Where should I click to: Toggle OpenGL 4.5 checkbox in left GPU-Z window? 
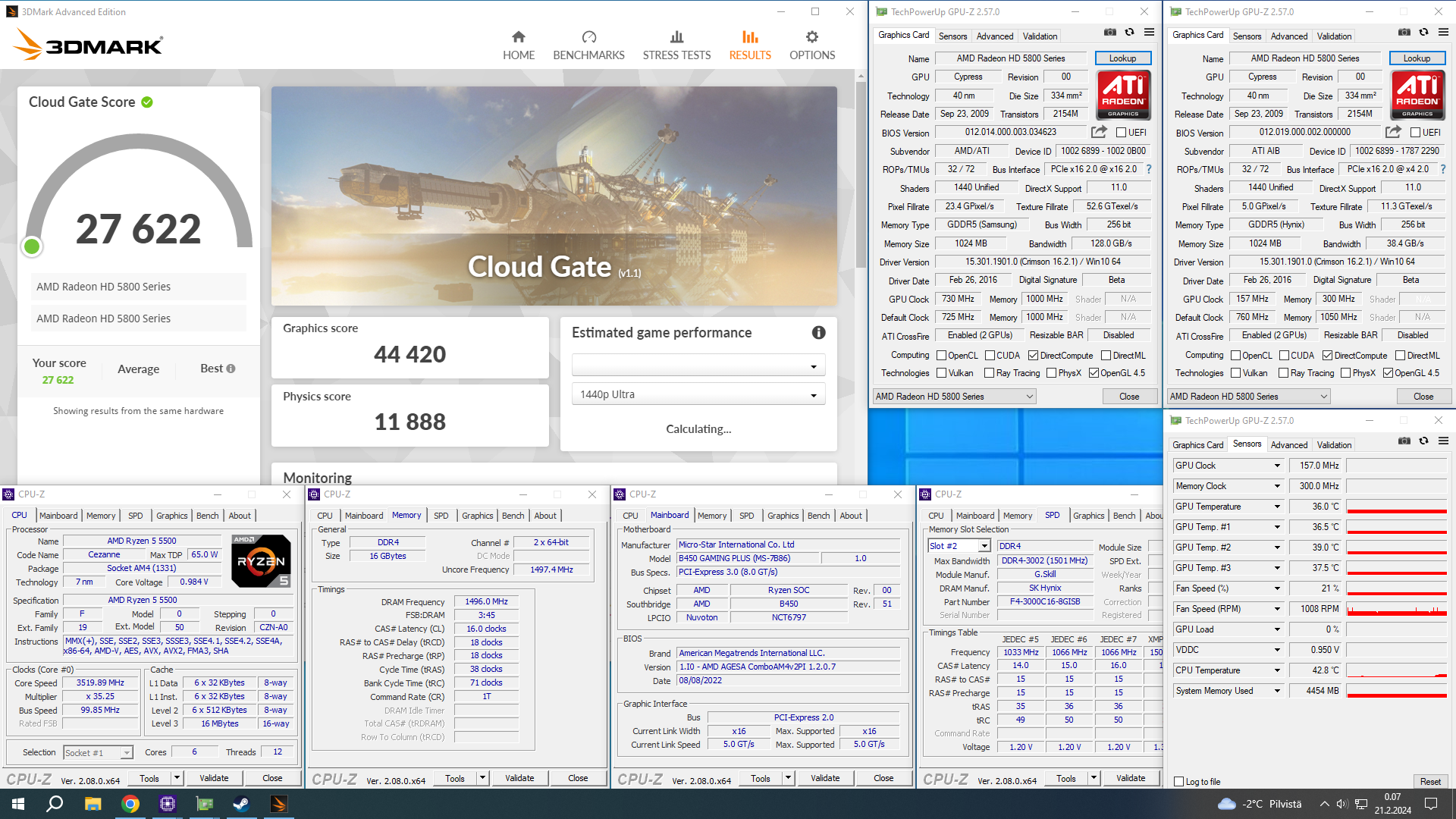pyautogui.click(x=1094, y=373)
